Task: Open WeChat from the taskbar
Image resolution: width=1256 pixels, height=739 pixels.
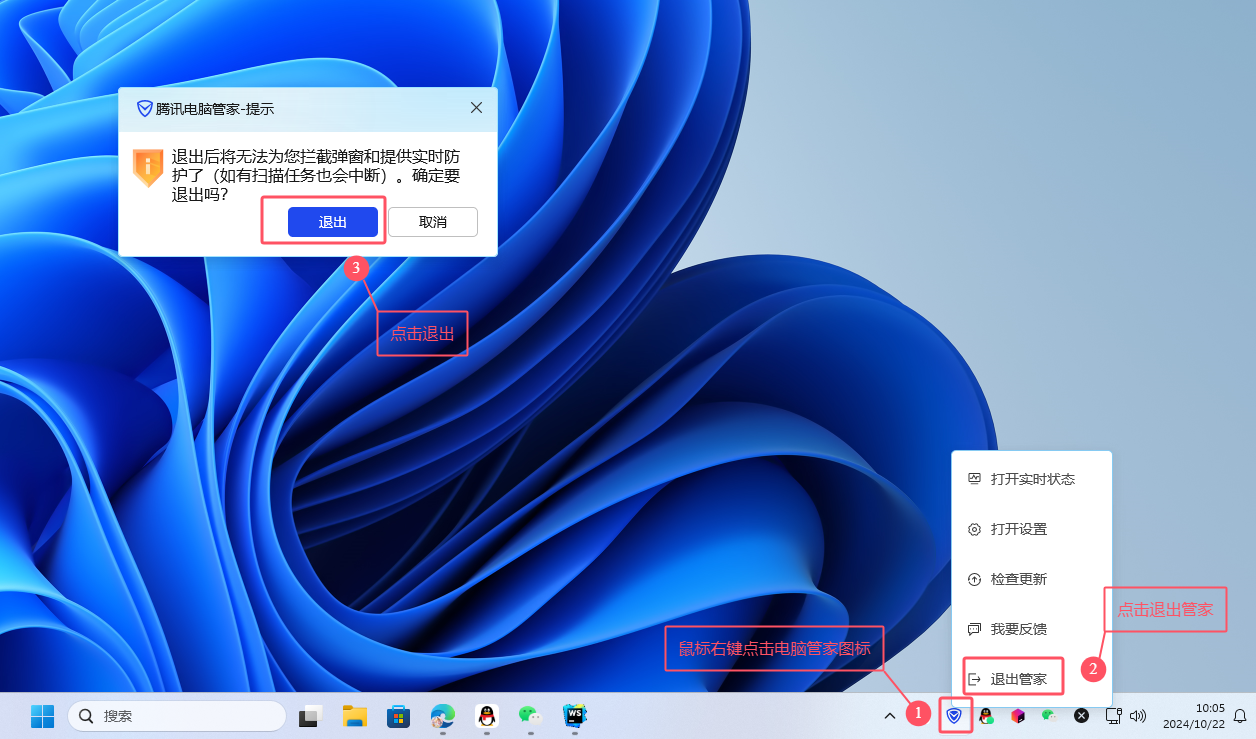Action: (530, 716)
